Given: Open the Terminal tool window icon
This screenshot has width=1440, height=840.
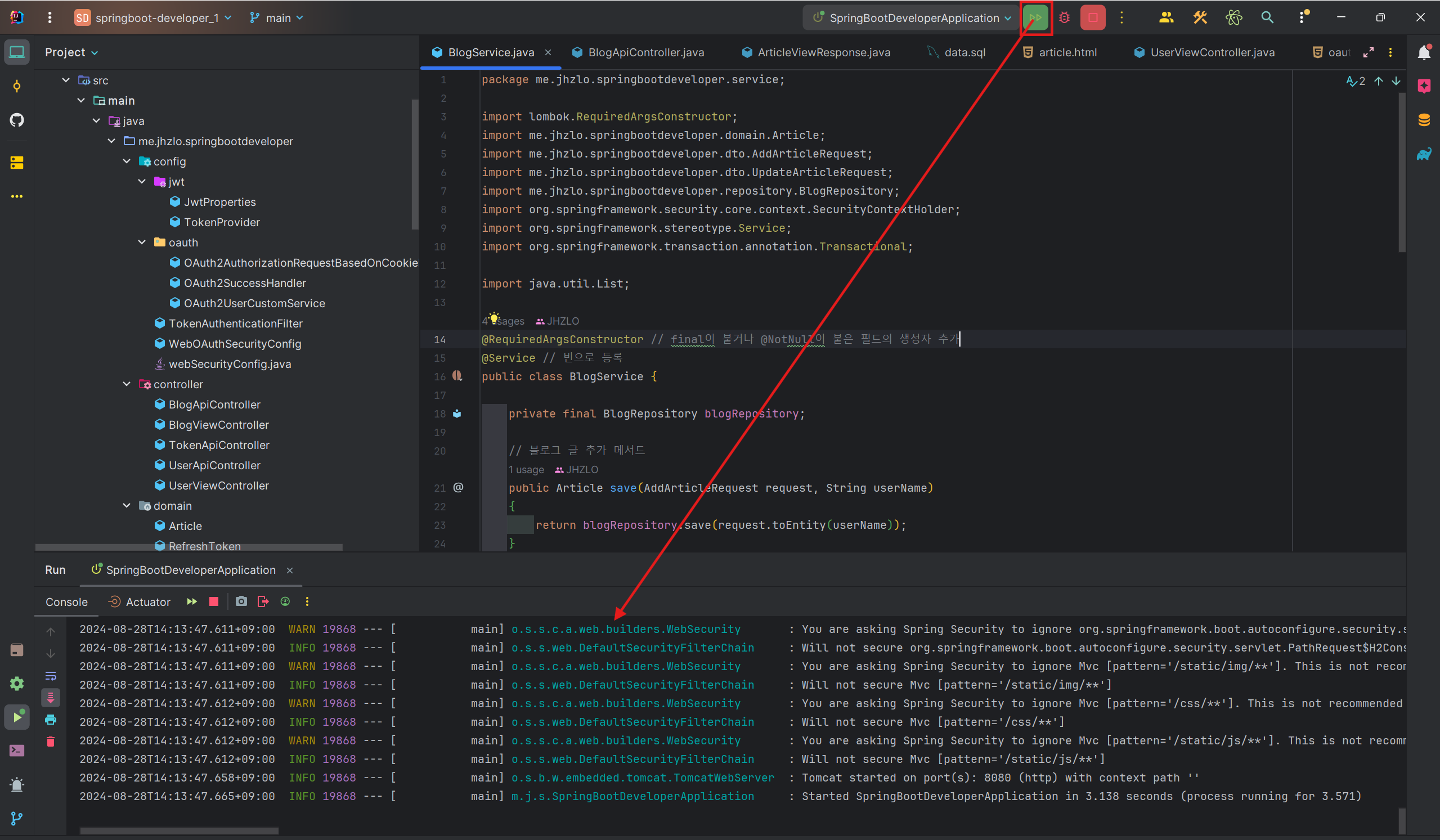Looking at the screenshot, I should 16,751.
